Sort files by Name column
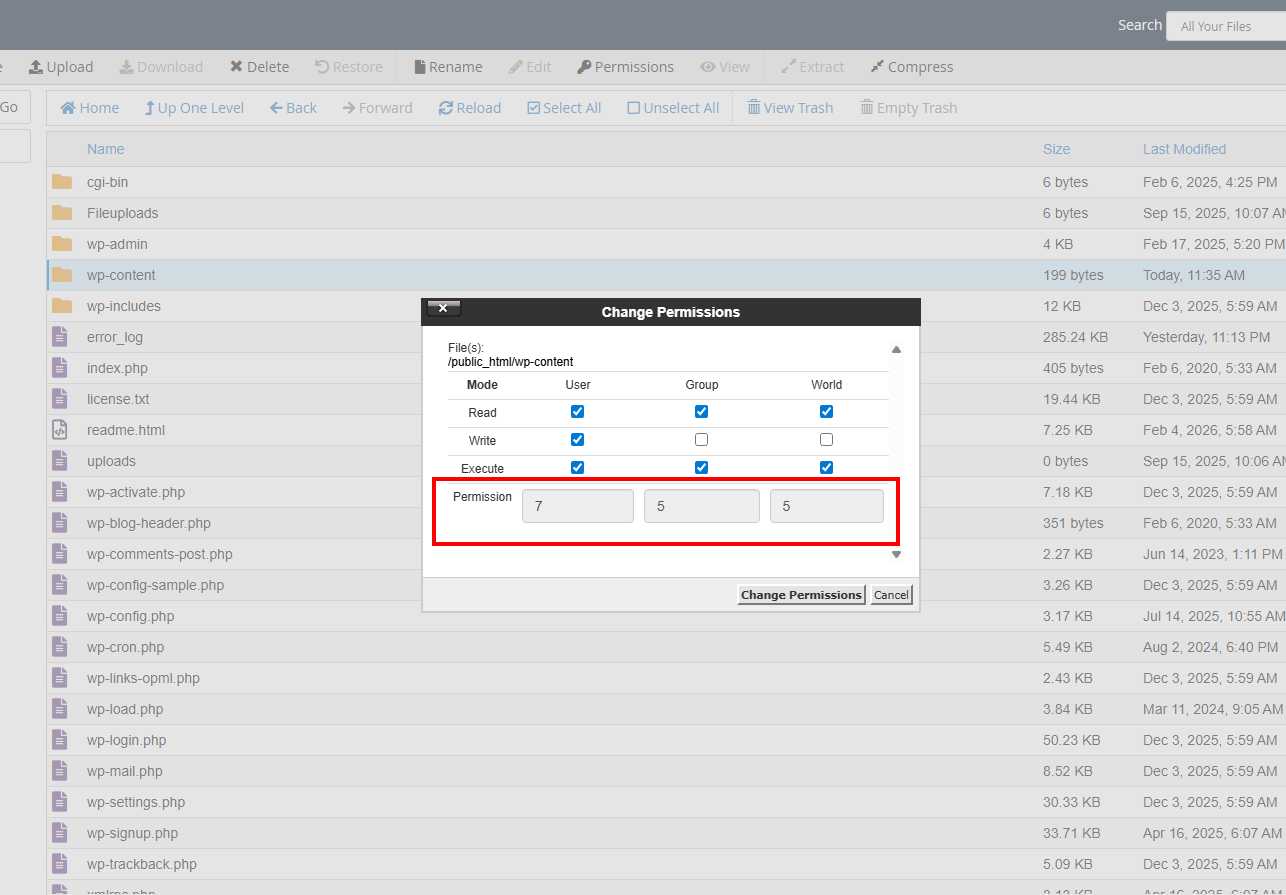 105,149
